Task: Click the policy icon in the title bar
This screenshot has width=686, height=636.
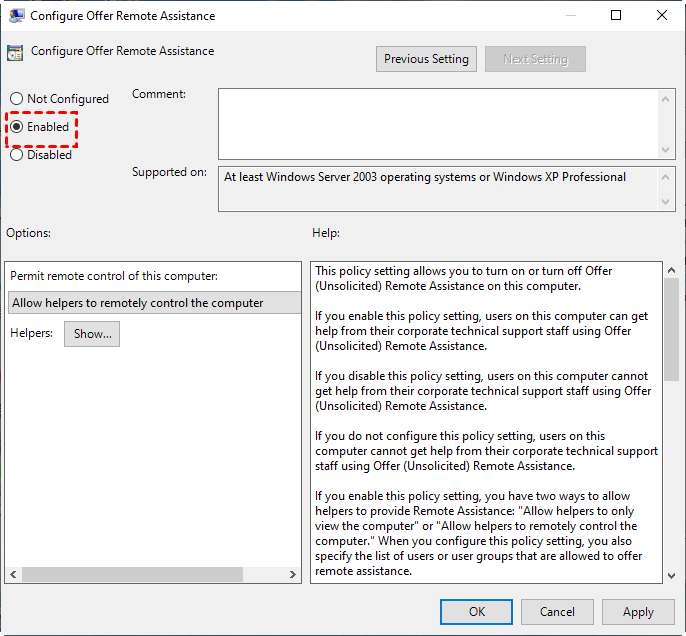Action: [17, 16]
